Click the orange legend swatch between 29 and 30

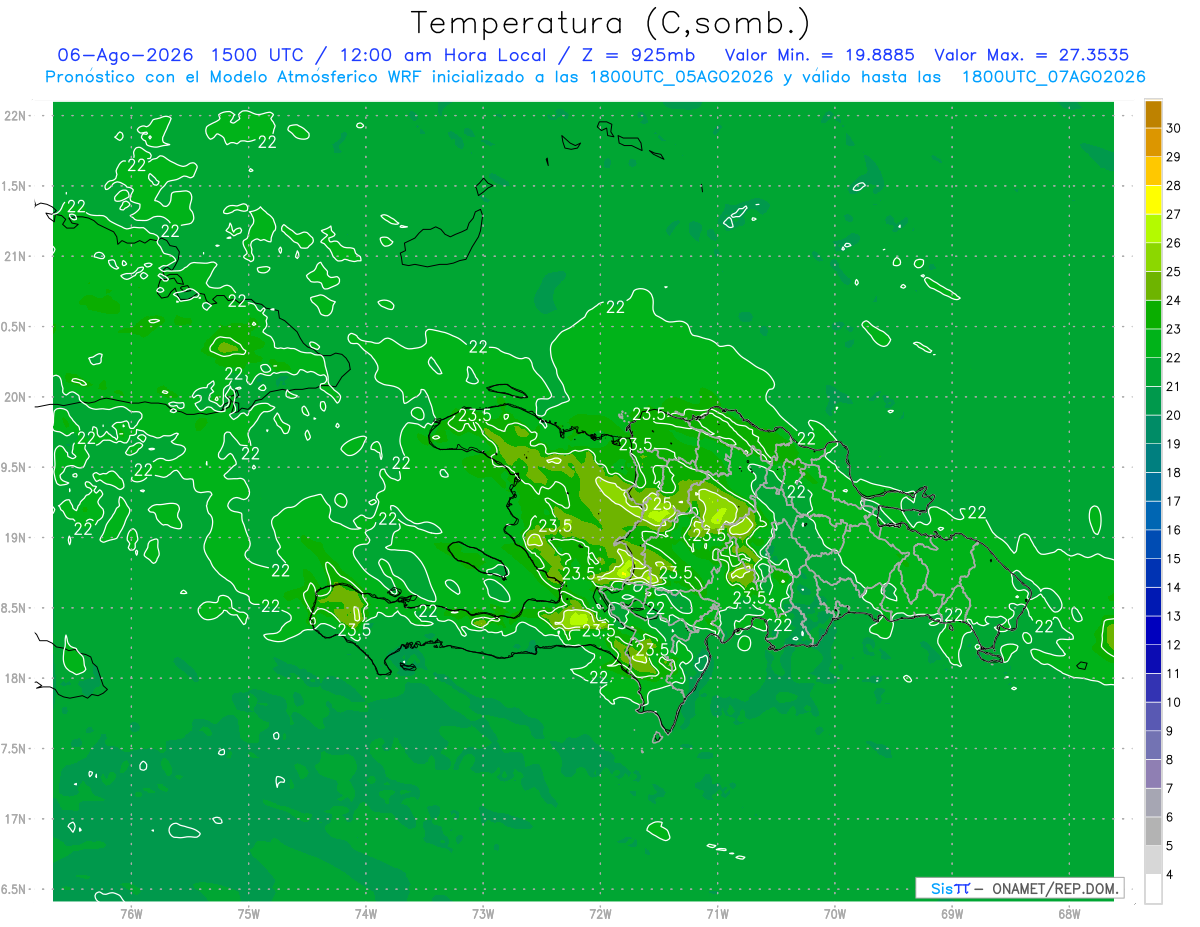[1153, 142]
